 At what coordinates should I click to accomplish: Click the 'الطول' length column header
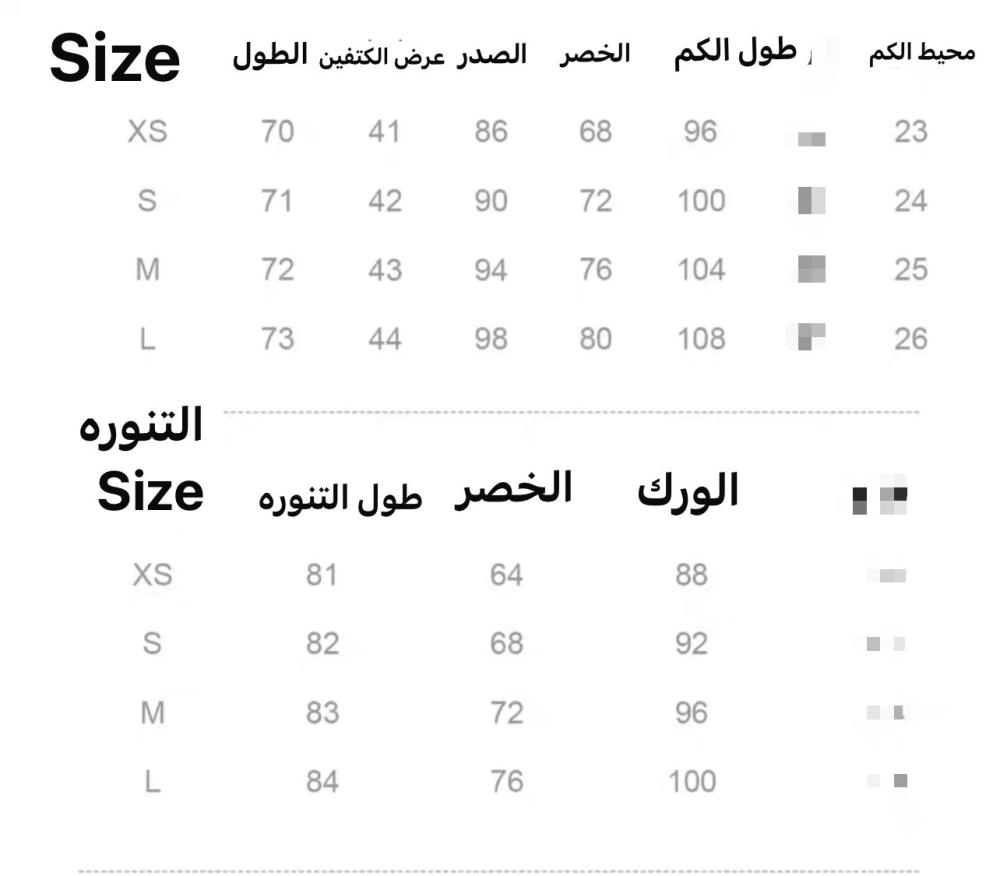pos(270,55)
